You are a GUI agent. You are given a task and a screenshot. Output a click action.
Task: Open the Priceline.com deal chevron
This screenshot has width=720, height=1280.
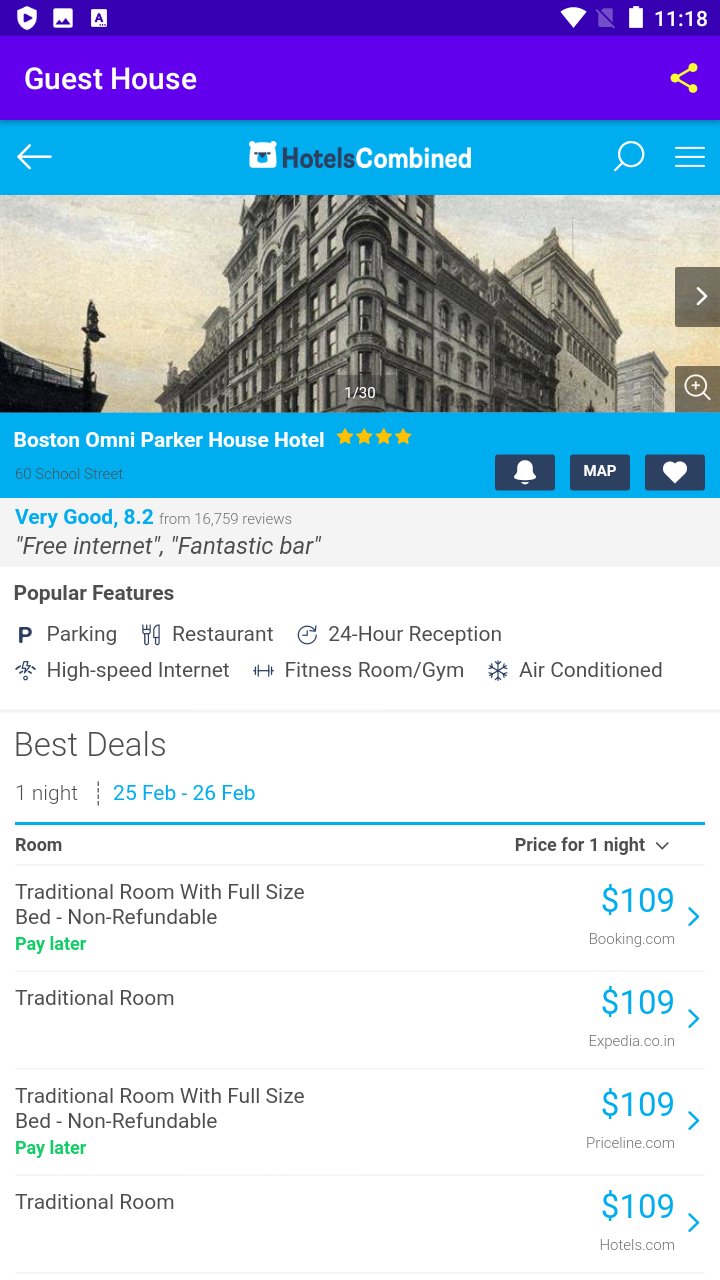click(694, 1121)
